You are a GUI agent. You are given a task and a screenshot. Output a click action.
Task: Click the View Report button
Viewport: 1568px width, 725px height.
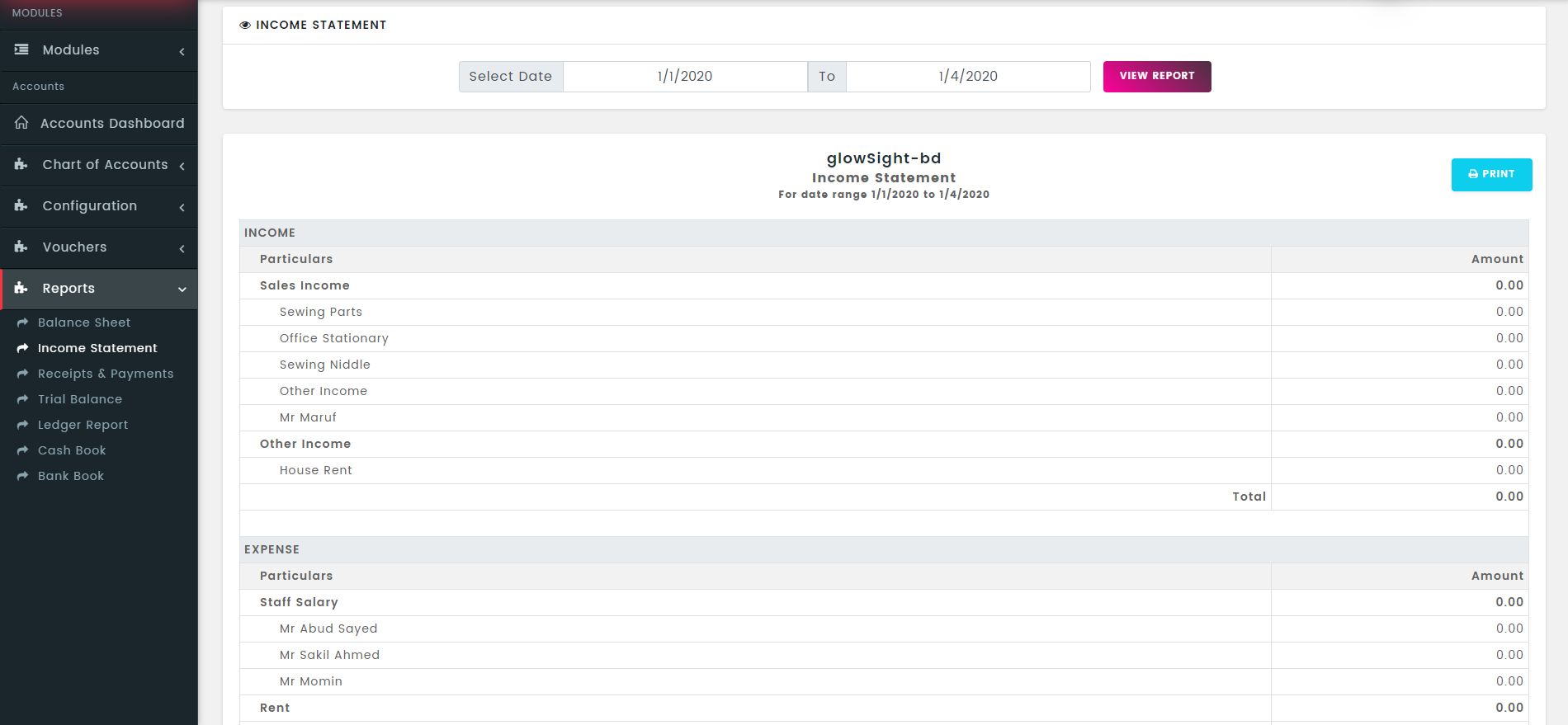(x=1157, y=77)
